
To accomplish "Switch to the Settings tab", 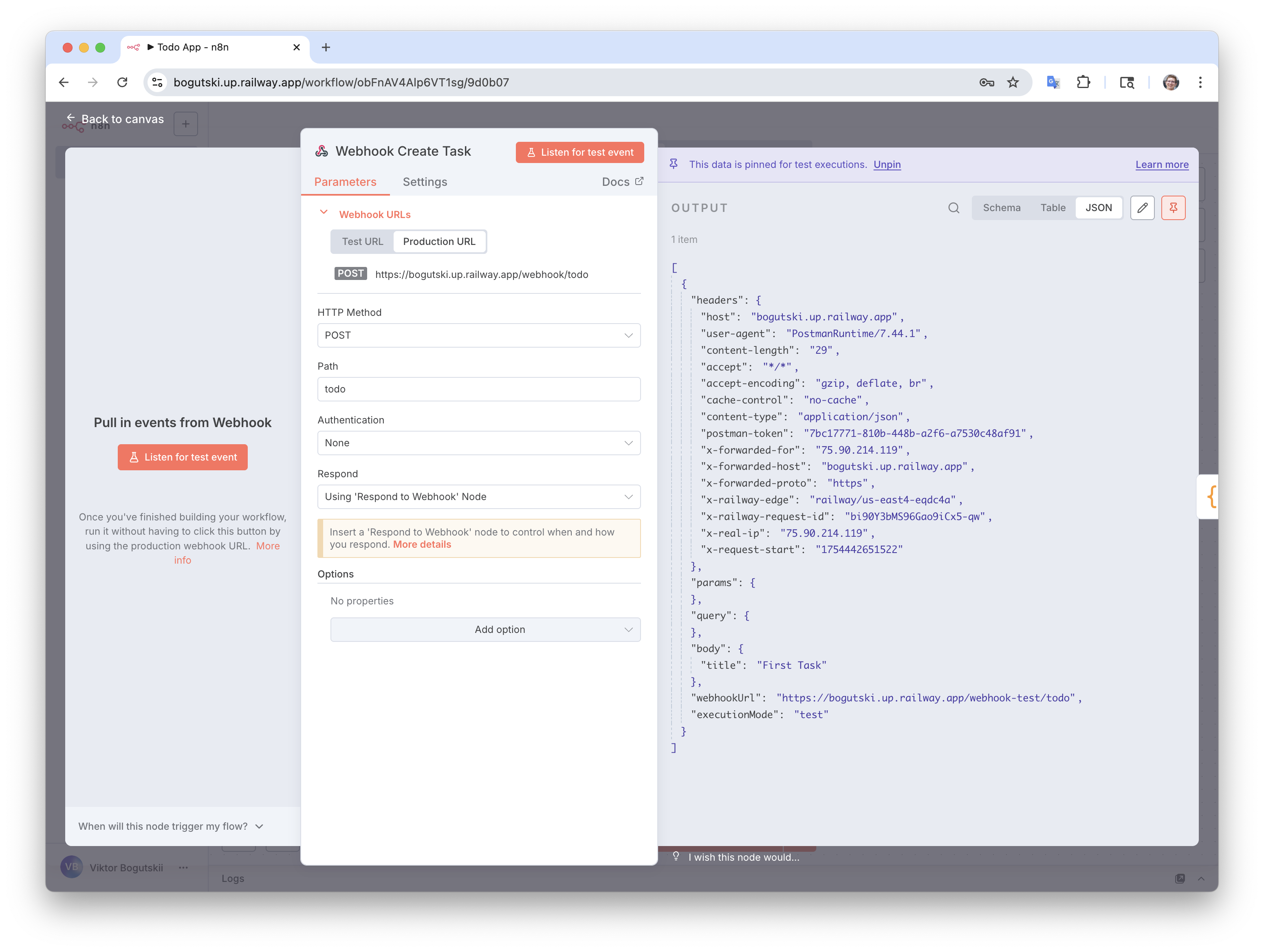I will point(425,182).
